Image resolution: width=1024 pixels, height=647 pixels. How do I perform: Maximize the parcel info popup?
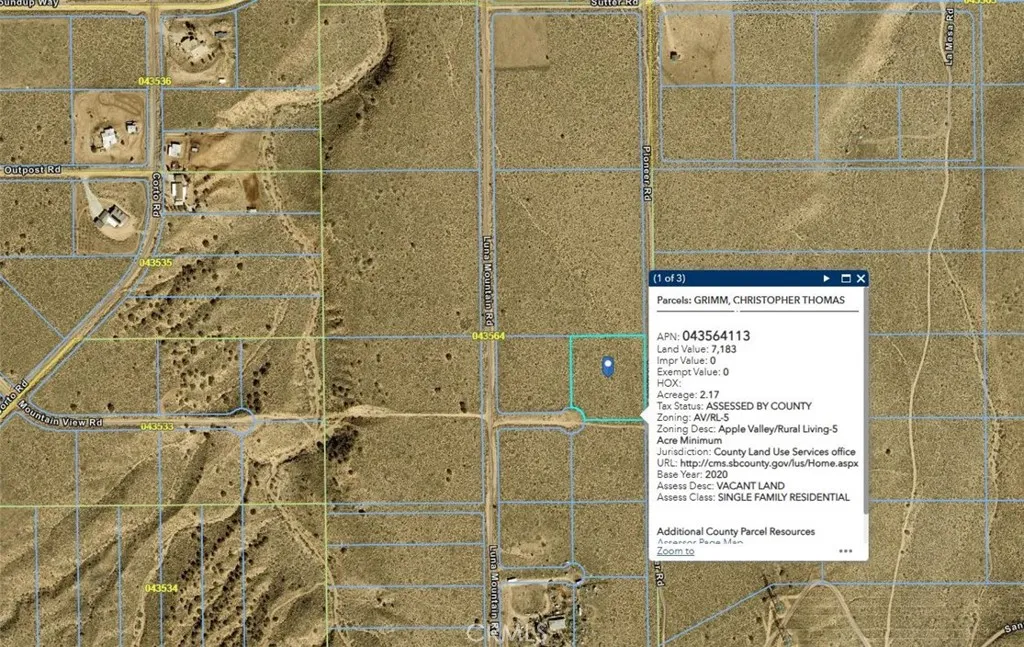(x=846, y=279)
